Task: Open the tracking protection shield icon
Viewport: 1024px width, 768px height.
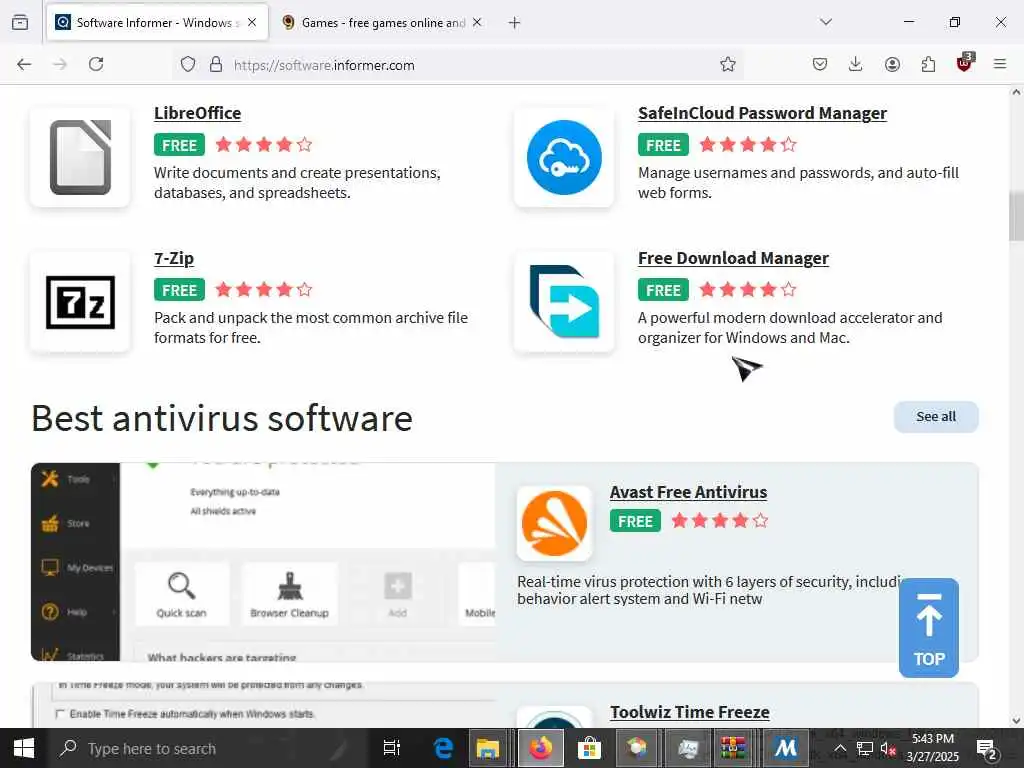Action: (188, 64)
